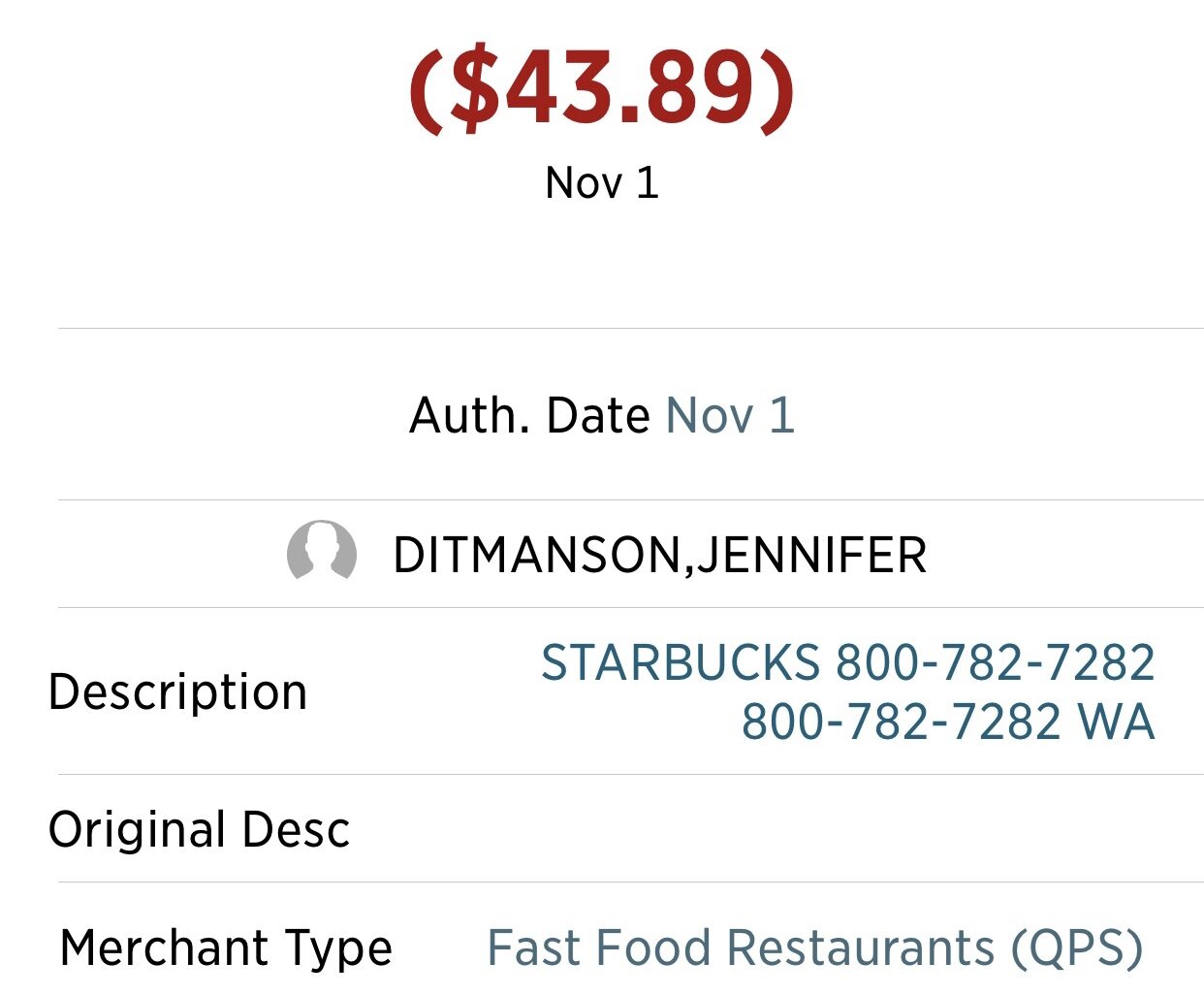Open the Nov 1 authorization date link
Image resolution: width=1204 pixels, height=995 pixels.
tap(732, 415)
